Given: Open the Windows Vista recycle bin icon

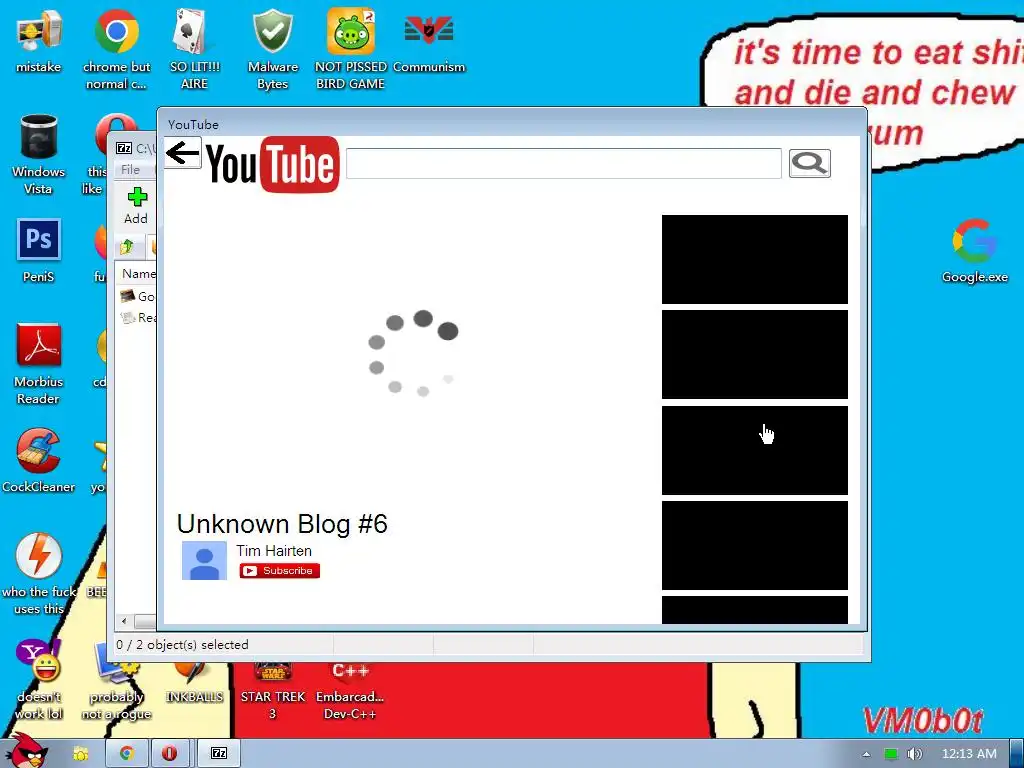Looking at the screenshot, I should point(39,154).
